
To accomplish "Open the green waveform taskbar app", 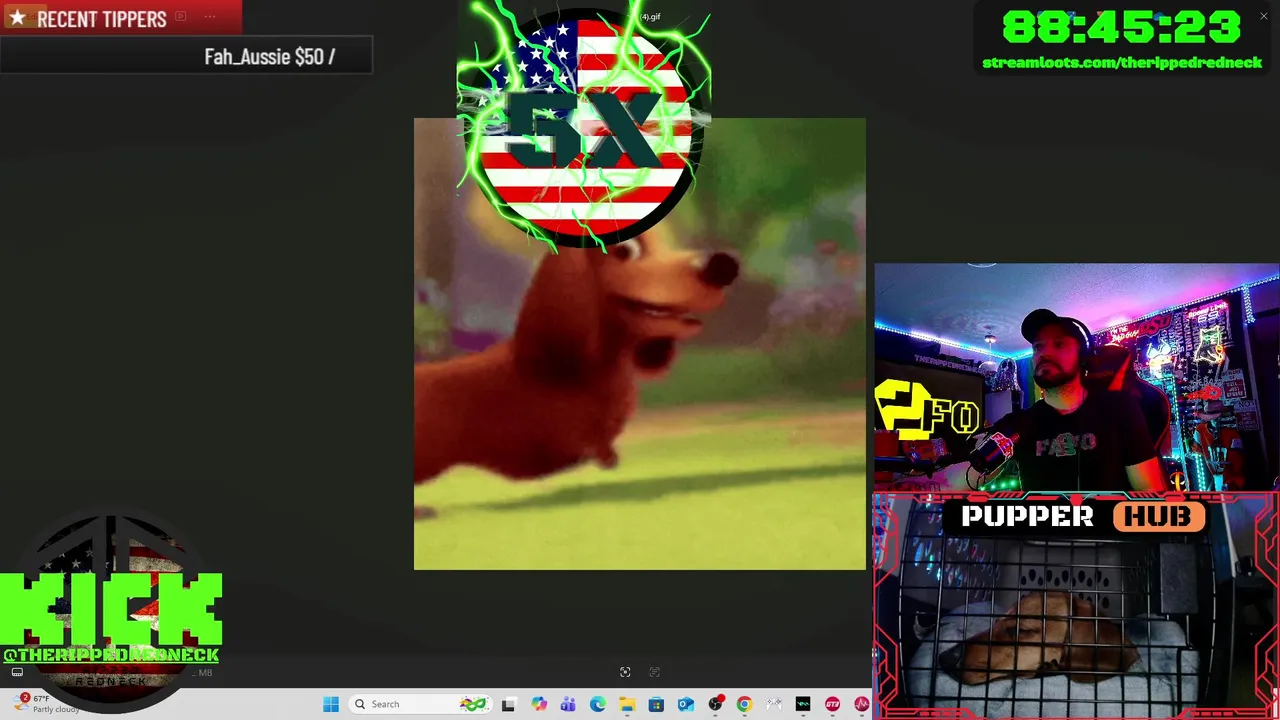I will pos(803,704).
